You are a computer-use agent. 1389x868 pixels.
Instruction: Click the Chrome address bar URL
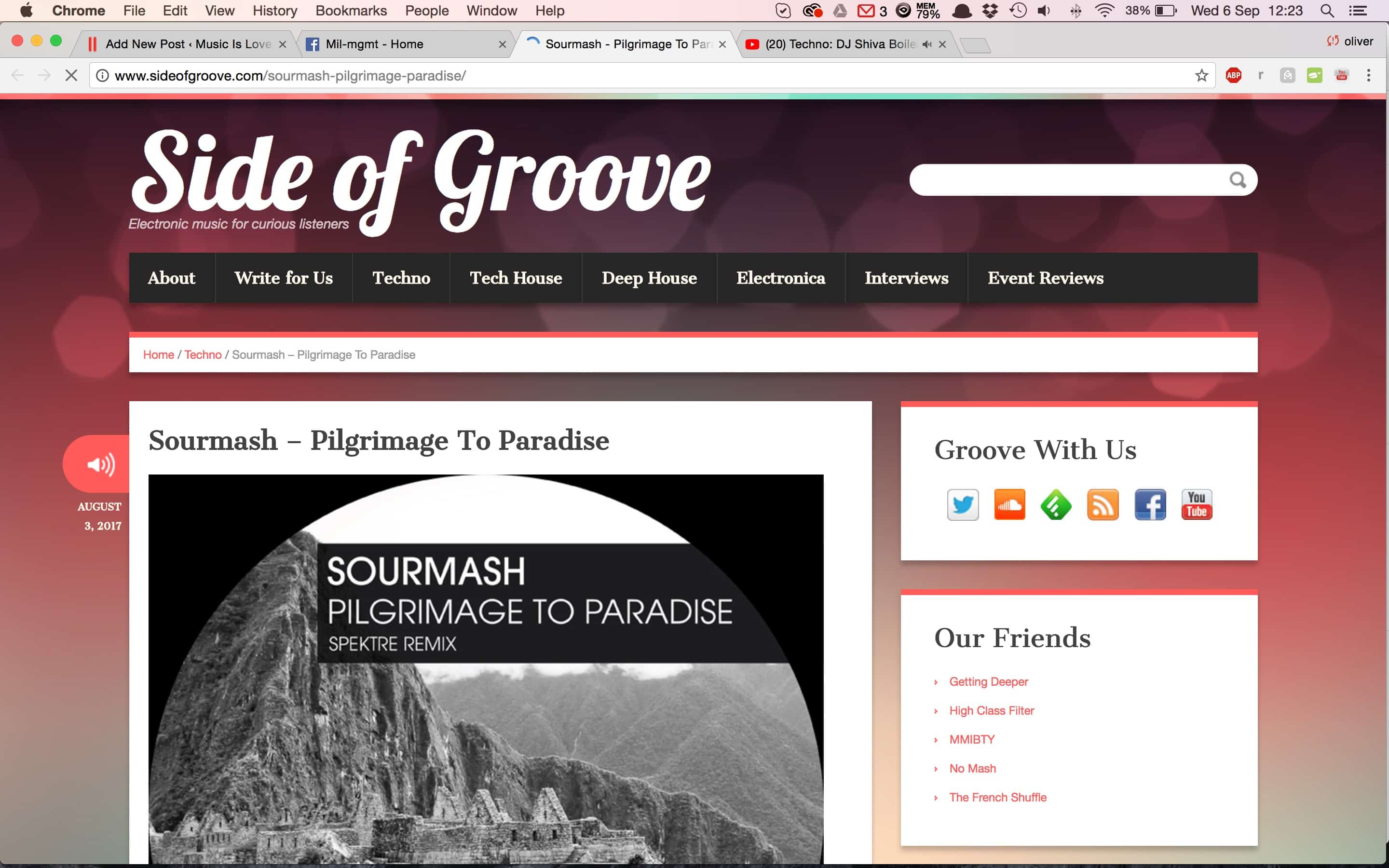coord(290,75)
